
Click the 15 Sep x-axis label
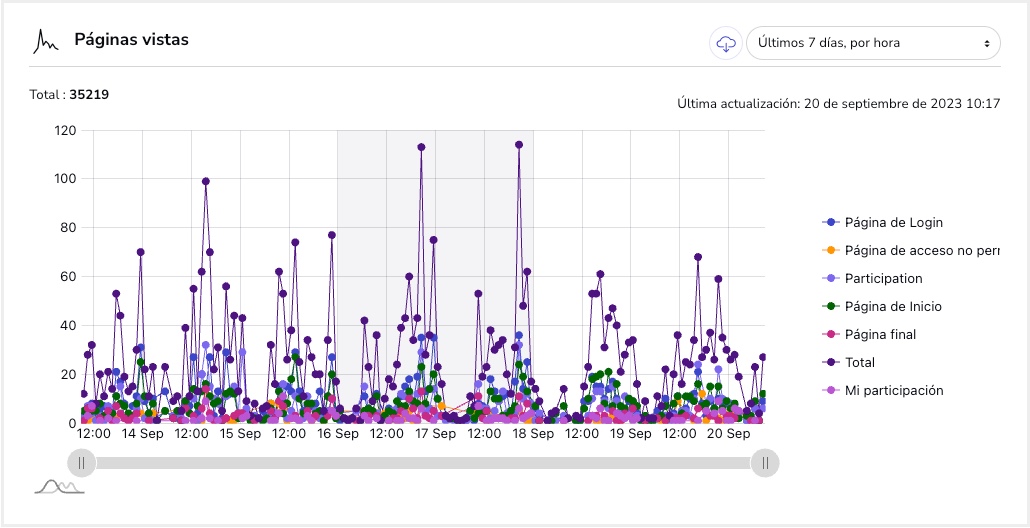click(x=240, y=435)
